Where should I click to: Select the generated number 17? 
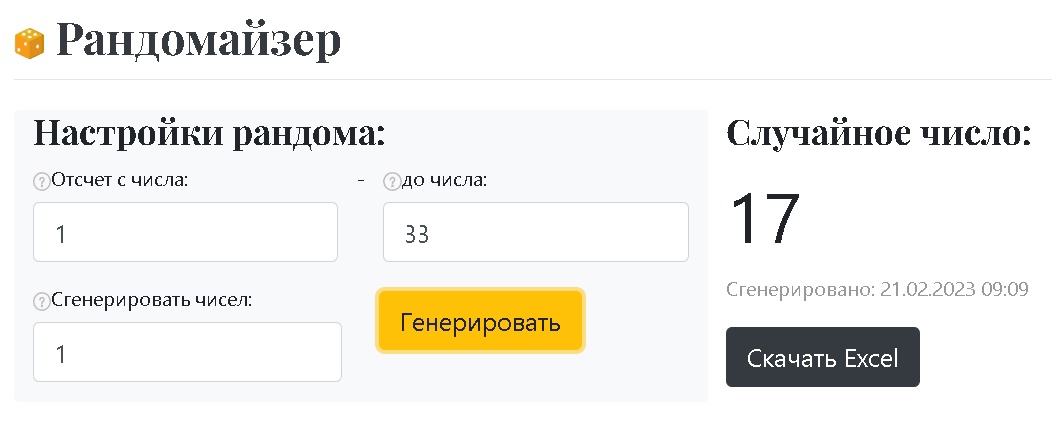pos(765,220)
